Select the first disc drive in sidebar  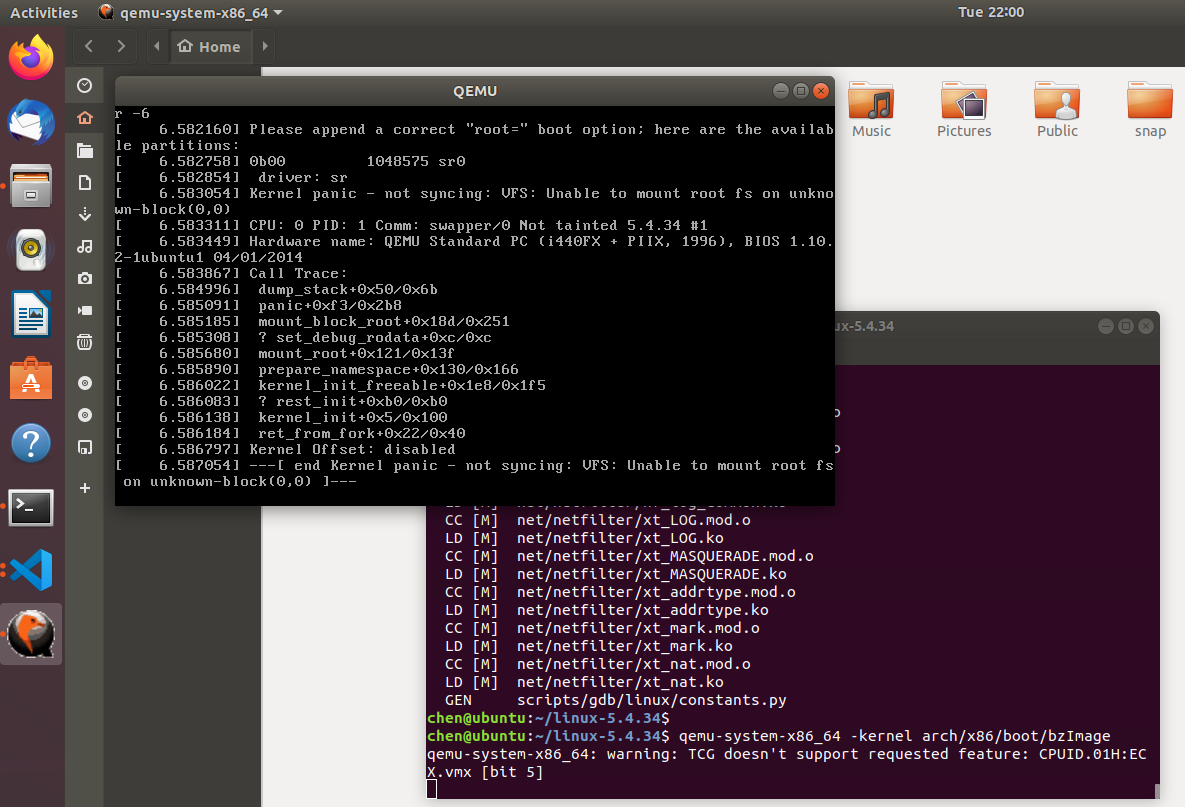coord(85,383)
